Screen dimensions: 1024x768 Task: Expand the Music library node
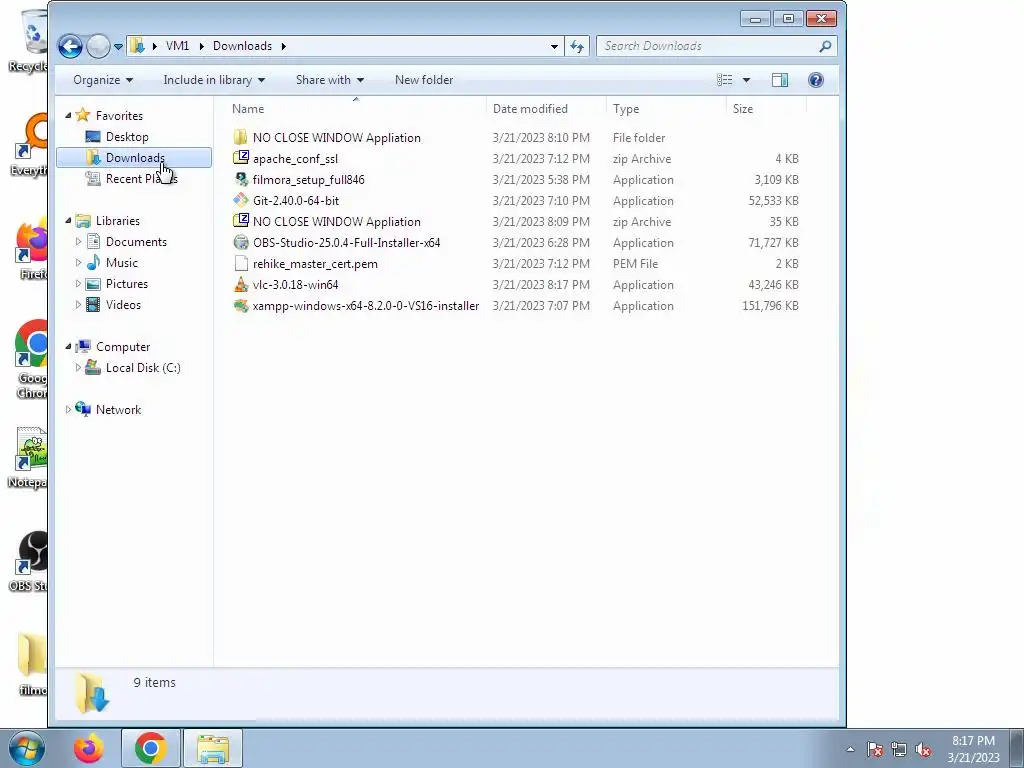[x=78, y=263]
